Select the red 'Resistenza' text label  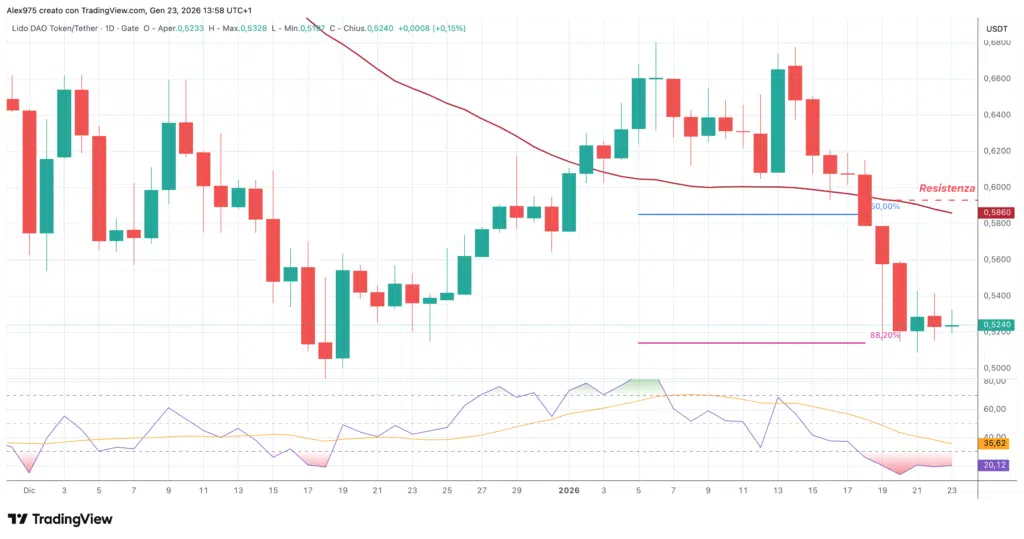(x=946, y=188)
